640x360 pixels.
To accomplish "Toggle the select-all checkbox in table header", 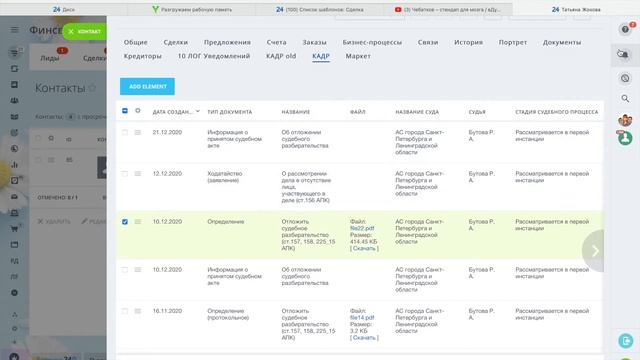I will click(125, 111).
